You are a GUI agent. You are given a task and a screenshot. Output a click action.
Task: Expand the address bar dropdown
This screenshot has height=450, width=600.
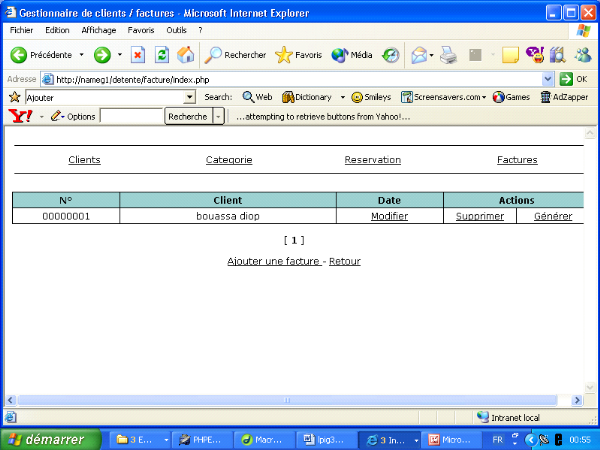coord(548,79)
